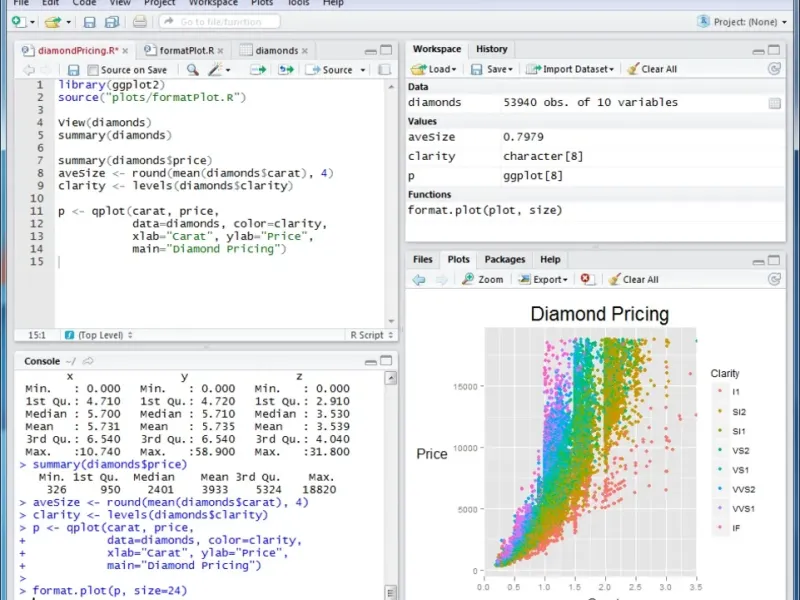Screen dimensions: 800x600
Task: Close the formatPlot.R tab
Action: click(220, 51)
